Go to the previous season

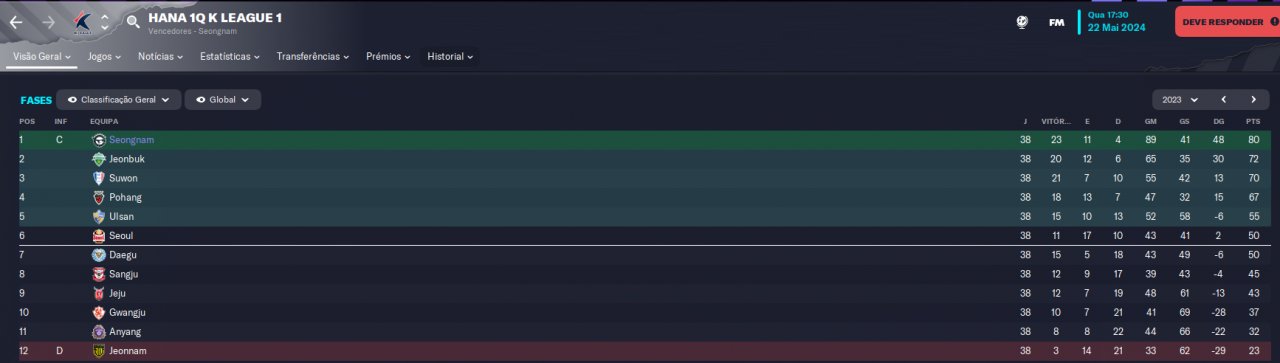[x=1223, y=100]
